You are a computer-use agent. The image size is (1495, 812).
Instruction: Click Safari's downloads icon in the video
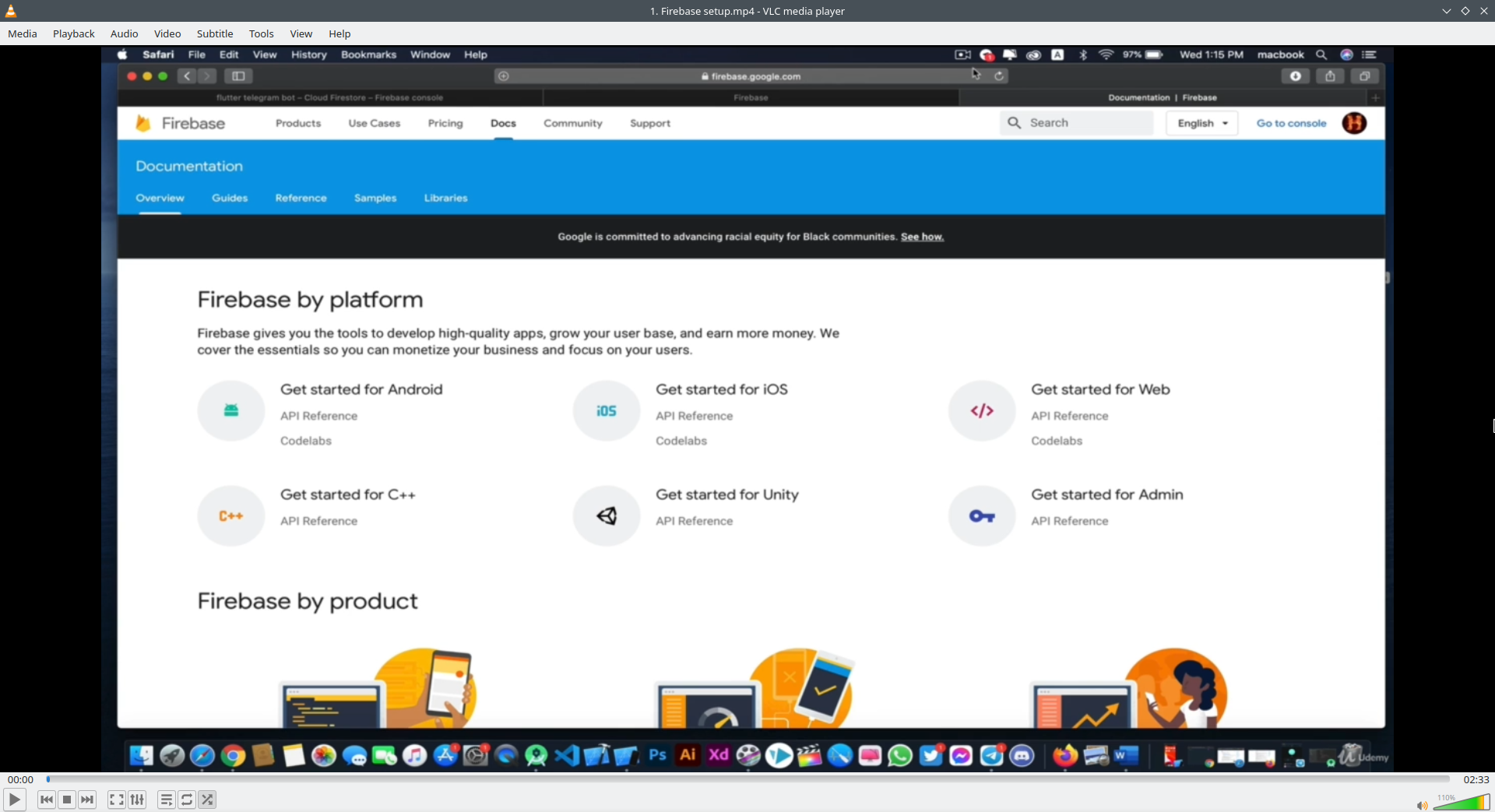tap(1296, 76)
